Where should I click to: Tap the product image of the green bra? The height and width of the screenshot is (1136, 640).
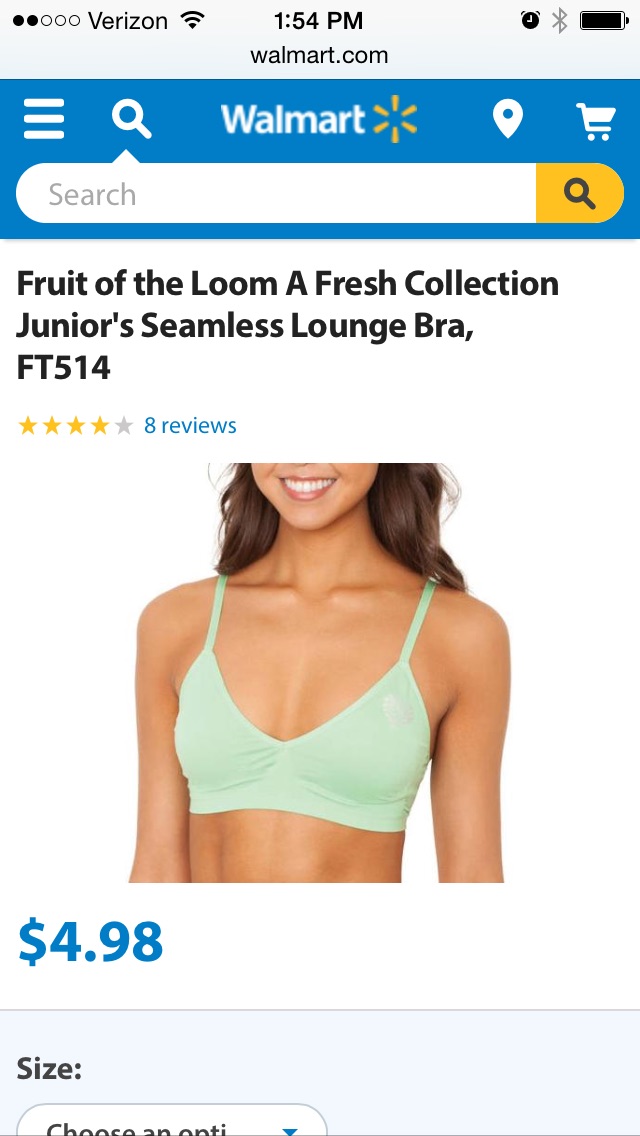pyautogui.click(x=319, y=672)
